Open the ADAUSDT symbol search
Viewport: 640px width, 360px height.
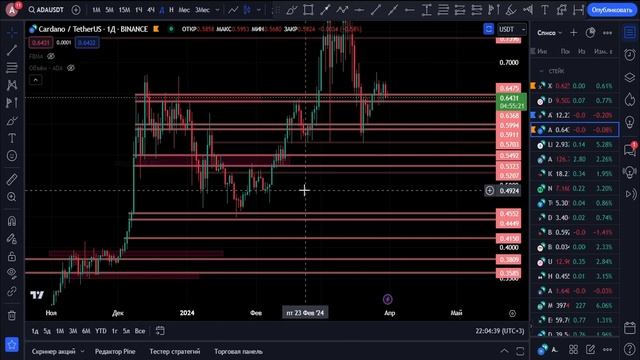[46, 9]
